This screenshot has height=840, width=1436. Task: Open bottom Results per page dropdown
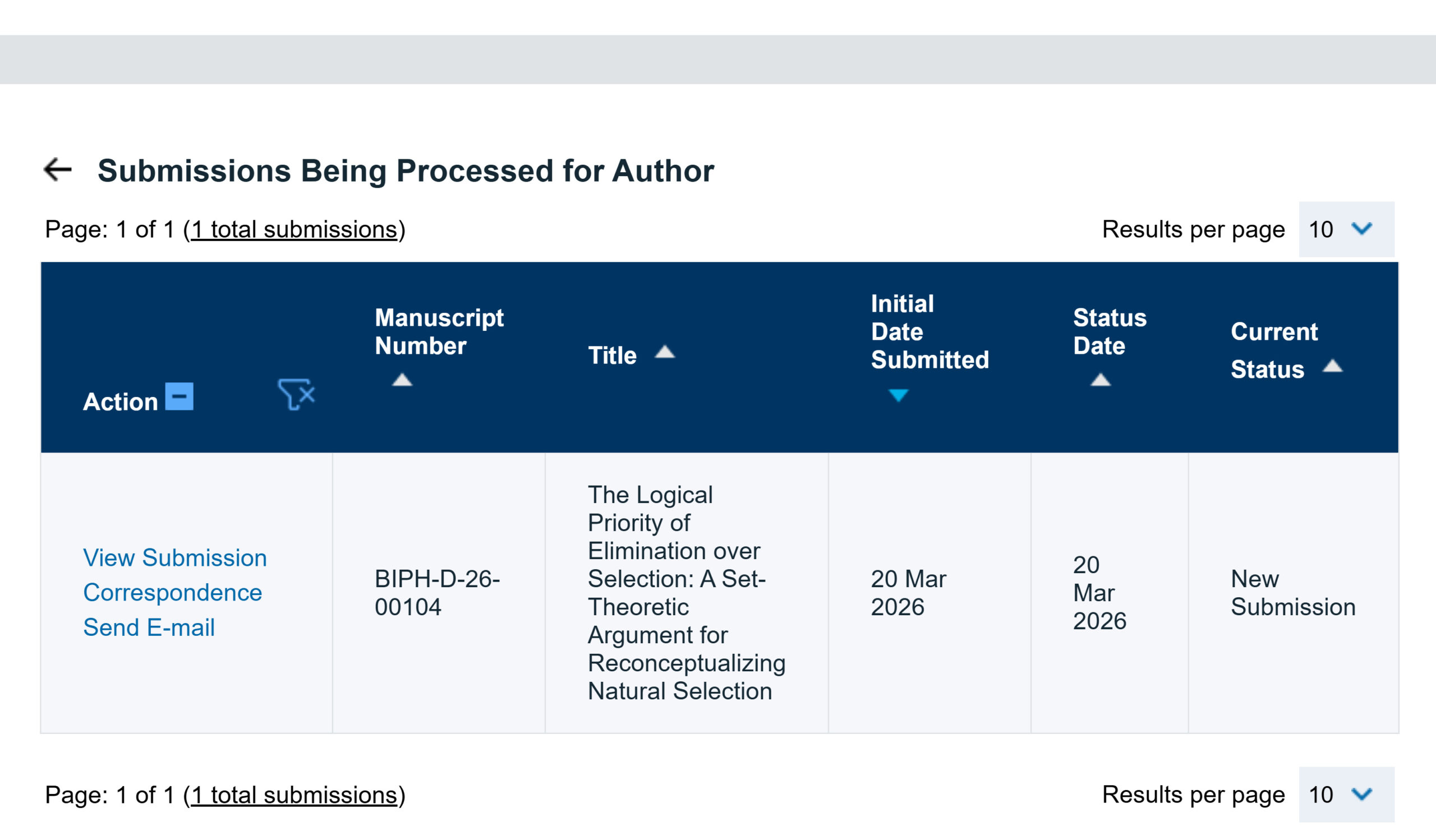click(1346, 795)
